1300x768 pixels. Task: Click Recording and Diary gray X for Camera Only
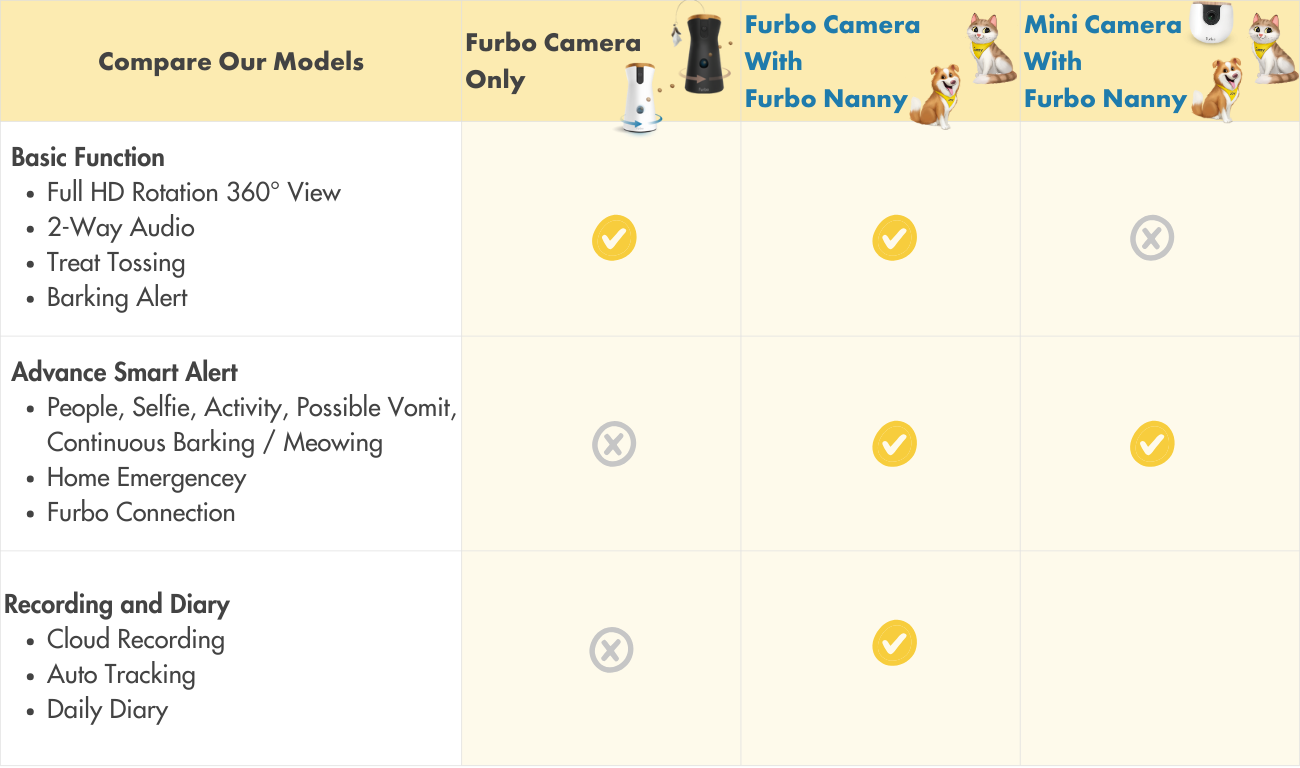[x=611, y=650]
